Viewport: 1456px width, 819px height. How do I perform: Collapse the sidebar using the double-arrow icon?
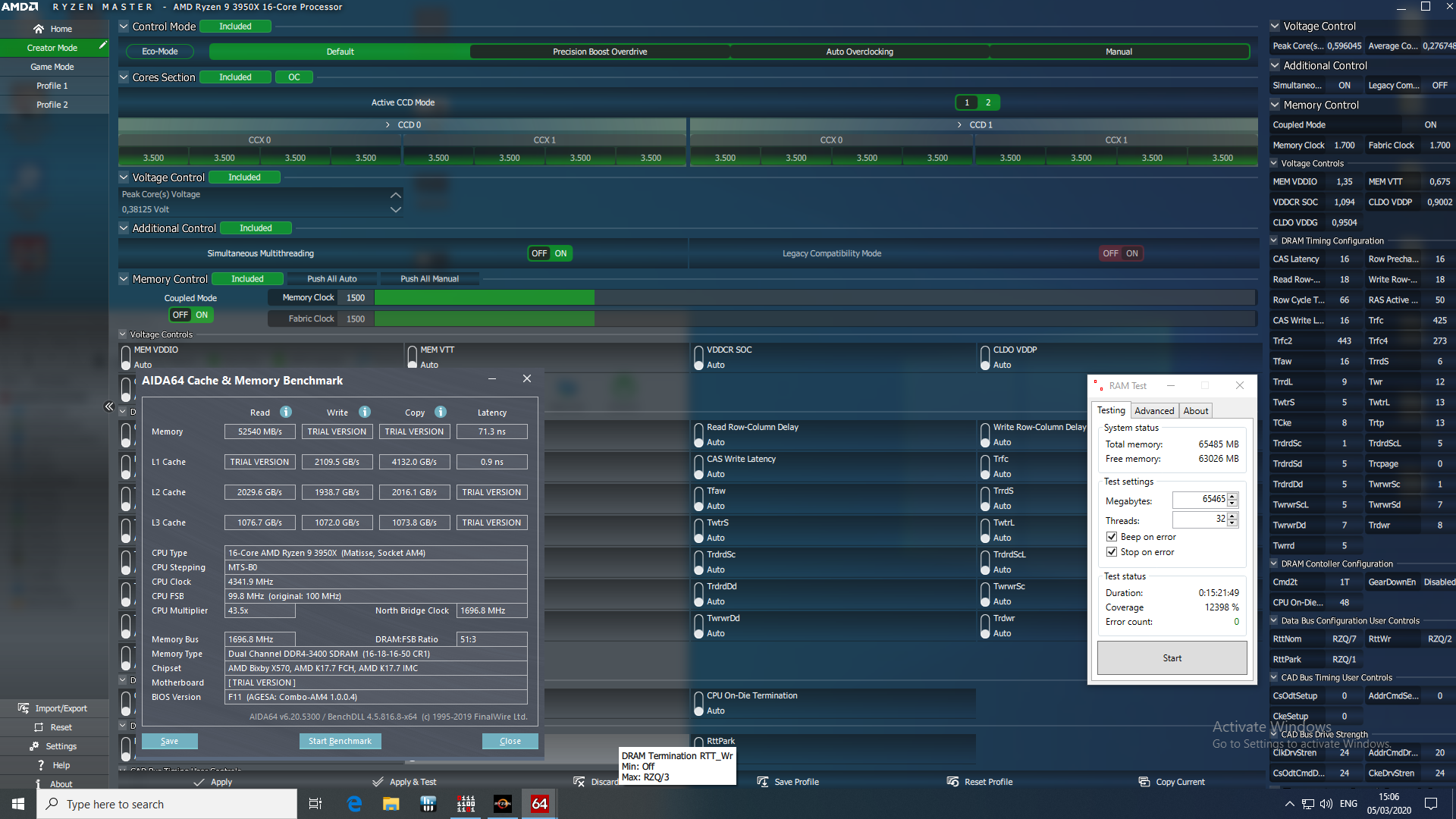[109, 407]
